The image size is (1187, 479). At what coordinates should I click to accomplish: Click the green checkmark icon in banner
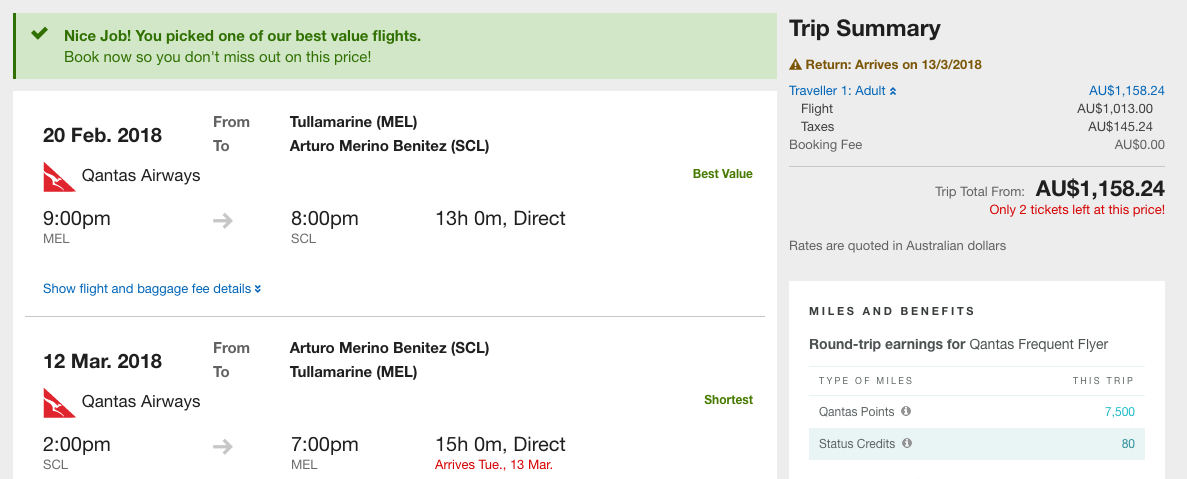tap(40, 34)
